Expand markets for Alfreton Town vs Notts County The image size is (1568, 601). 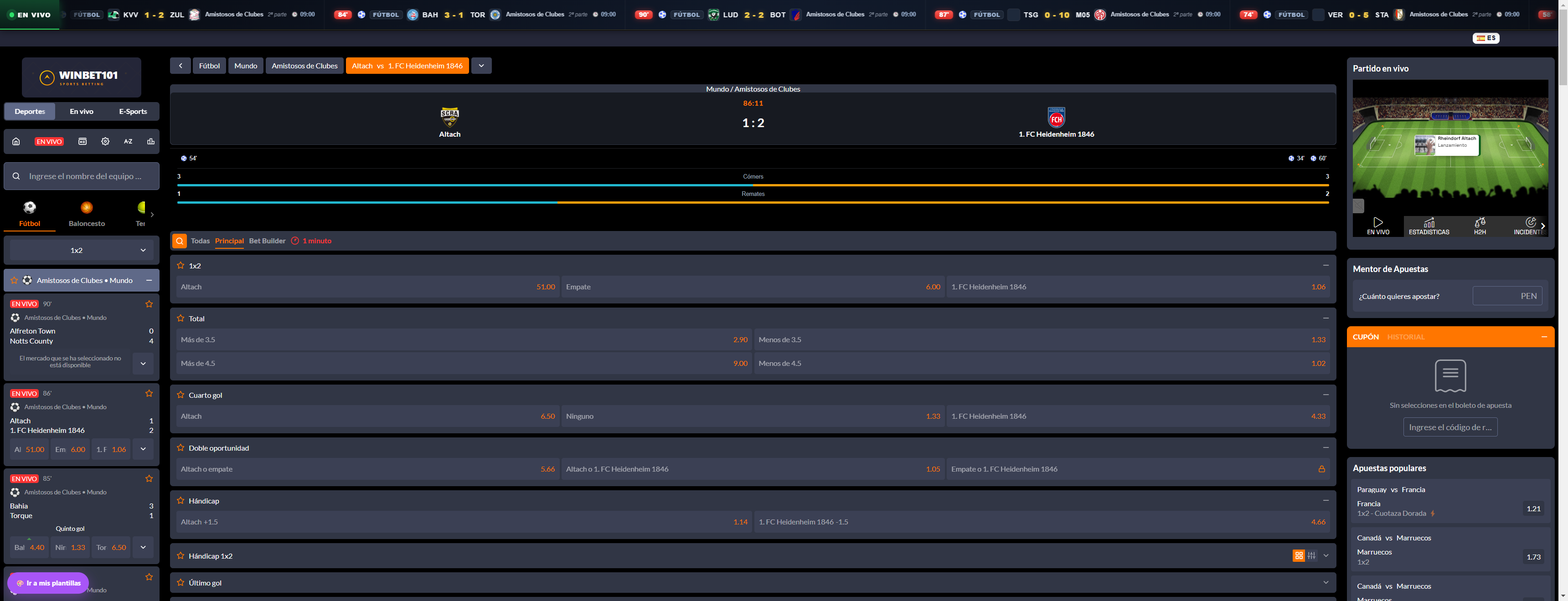[x=143, y=363]
